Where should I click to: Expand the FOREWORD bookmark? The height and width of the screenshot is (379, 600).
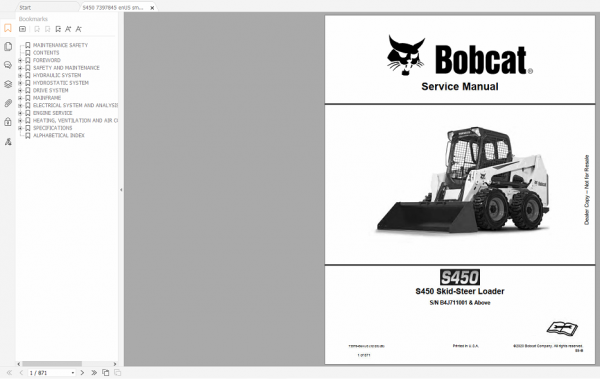[20, 60]
